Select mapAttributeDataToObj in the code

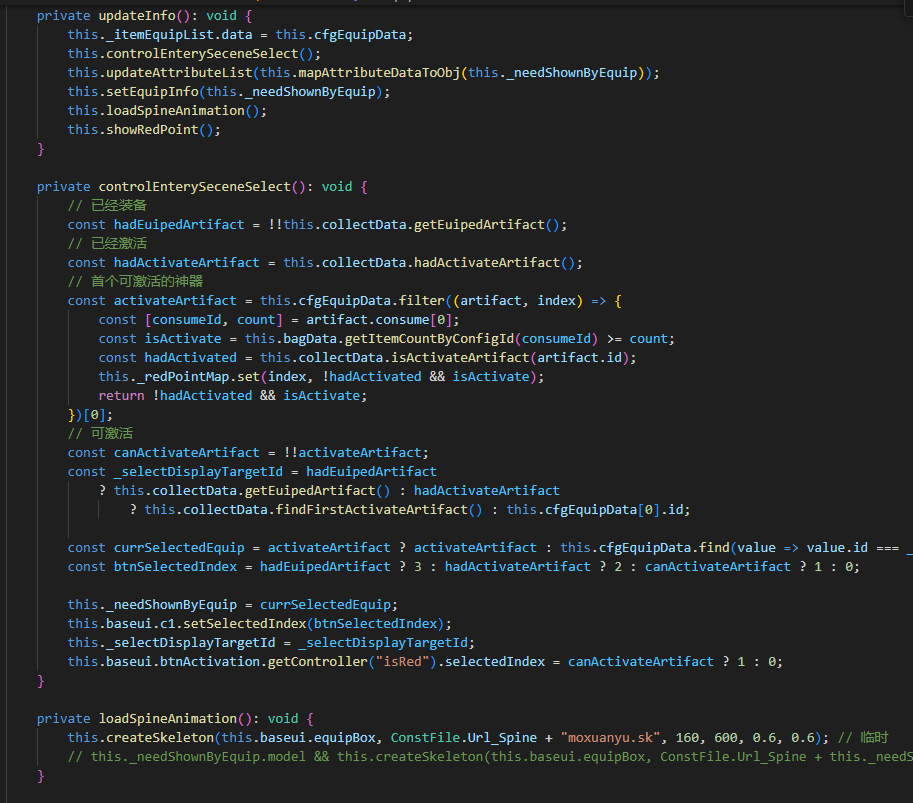click(x=379, y=73)
